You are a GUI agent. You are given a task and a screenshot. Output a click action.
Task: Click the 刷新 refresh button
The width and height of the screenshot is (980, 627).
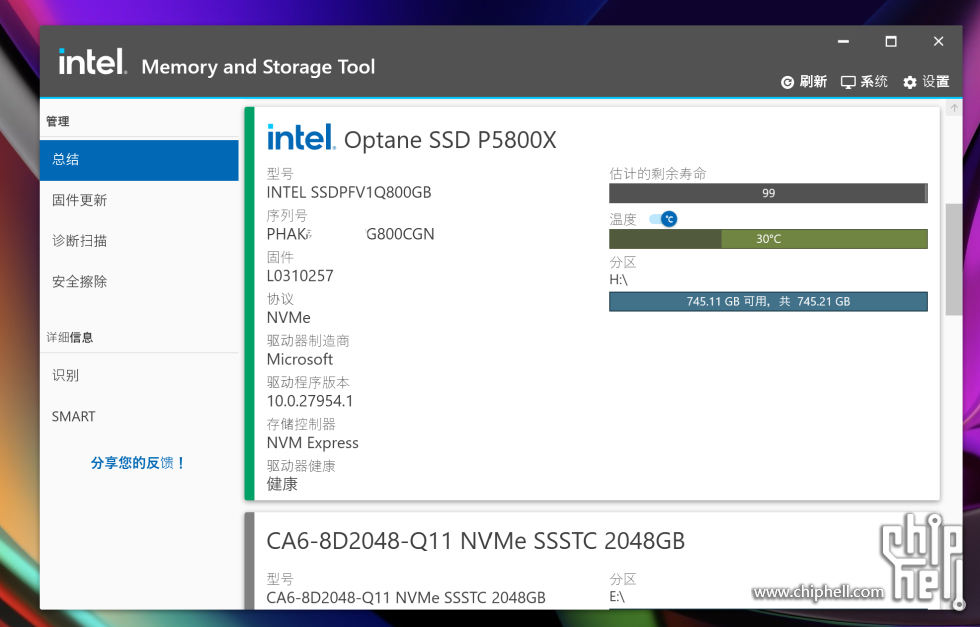click(804, 82)
